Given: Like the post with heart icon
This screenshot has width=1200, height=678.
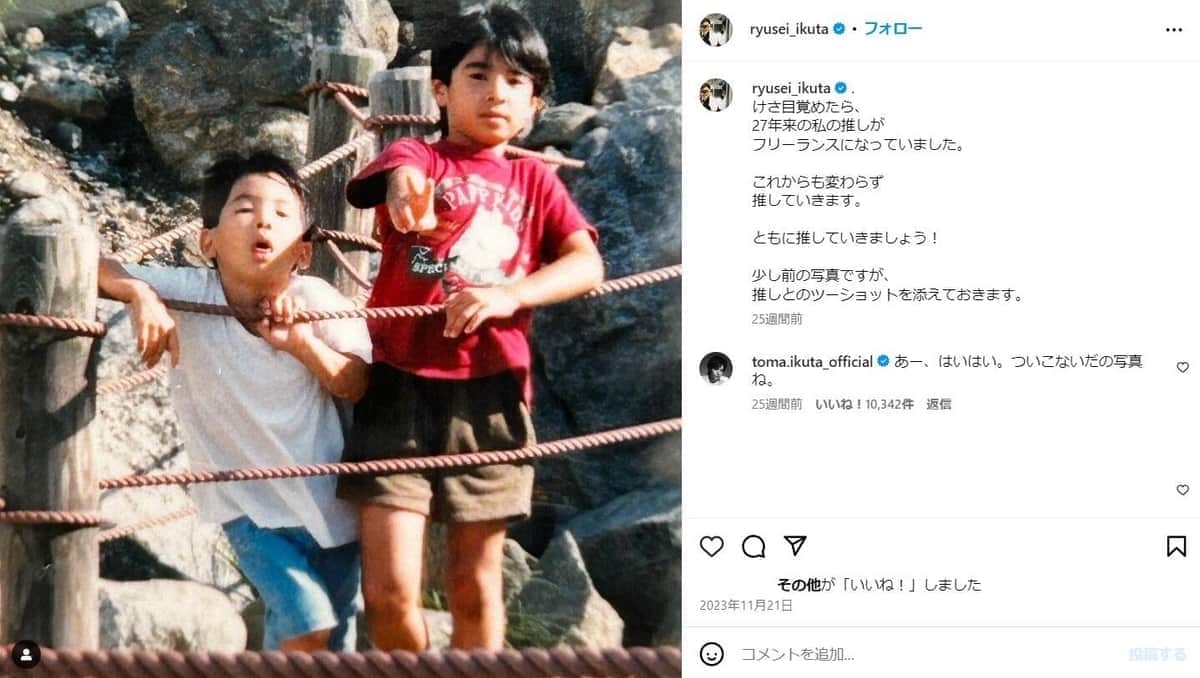Looking at the screenshot, I should [711, 546].
